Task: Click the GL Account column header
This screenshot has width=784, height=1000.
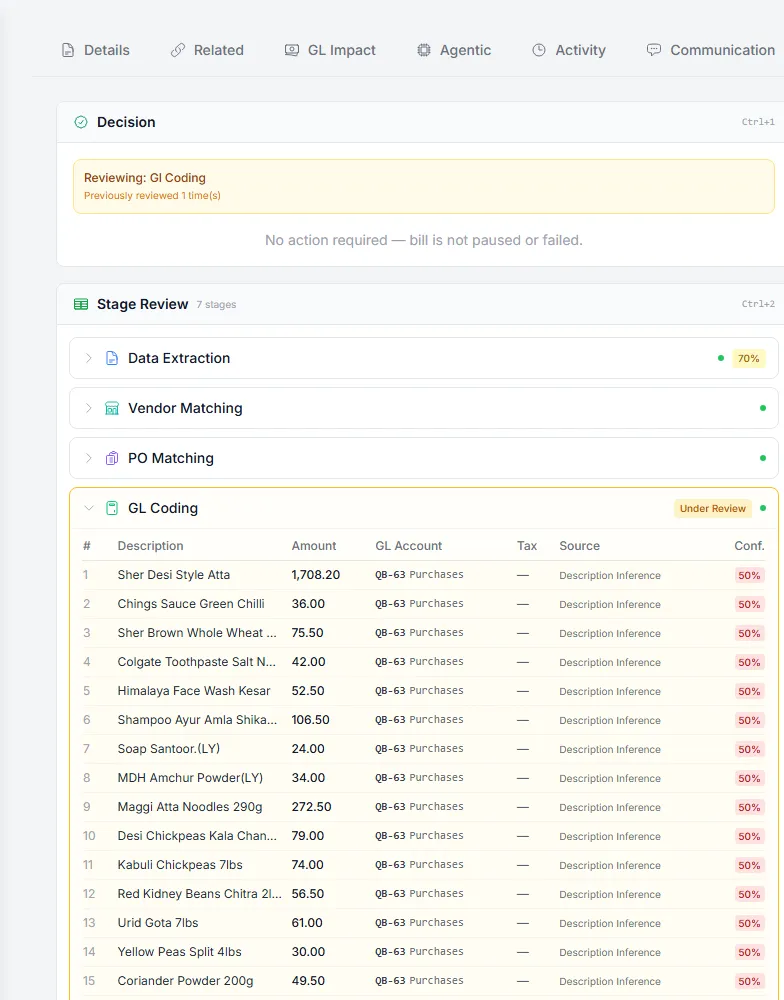Action: pos(408,546)
